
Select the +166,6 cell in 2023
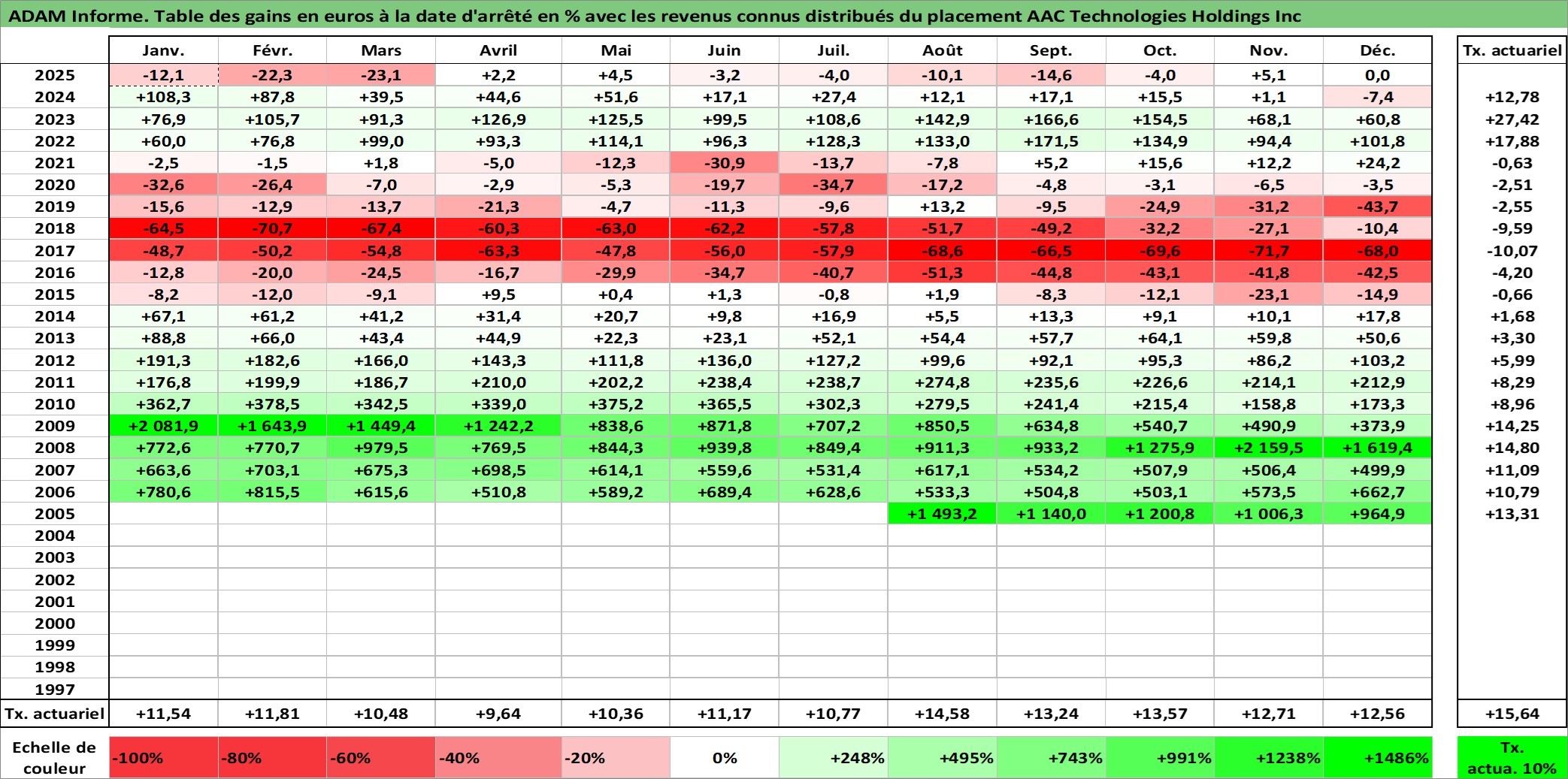(x=1051, y=119)
